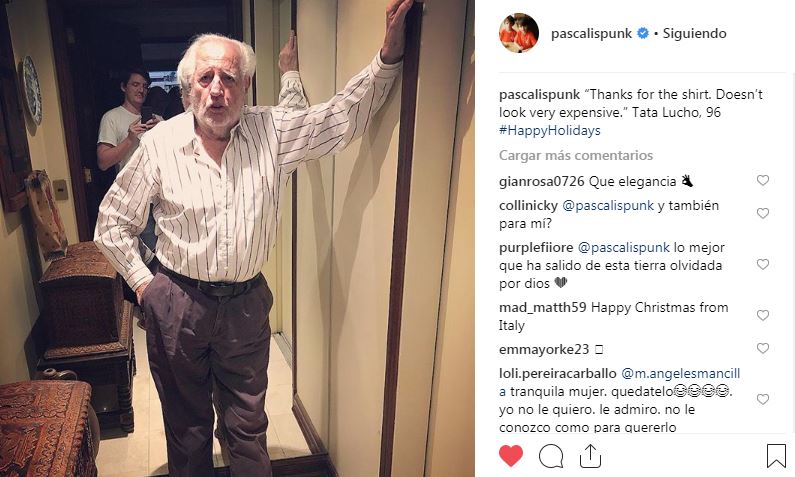Screen dimensions: 795x477
Task: Open the @pascalispunk mention in collinicky's comment
Action: coord(608,206)
